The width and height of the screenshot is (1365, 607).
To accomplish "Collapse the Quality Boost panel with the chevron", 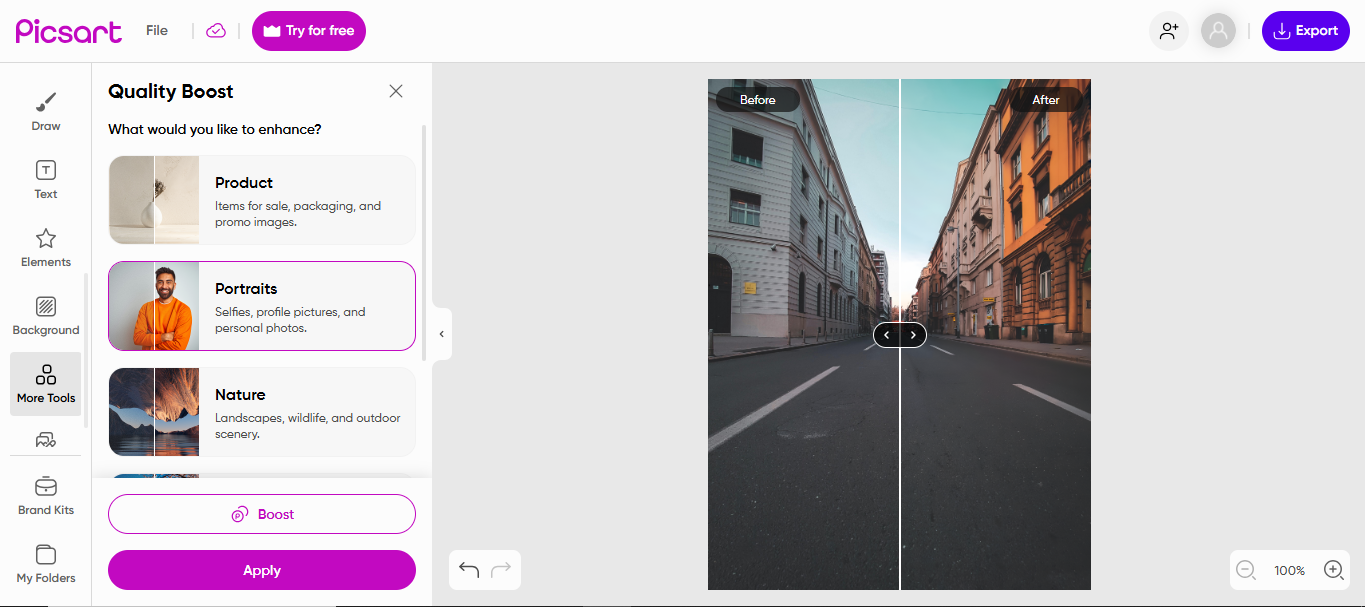I will pyautogui.click(x=441, y=333).
